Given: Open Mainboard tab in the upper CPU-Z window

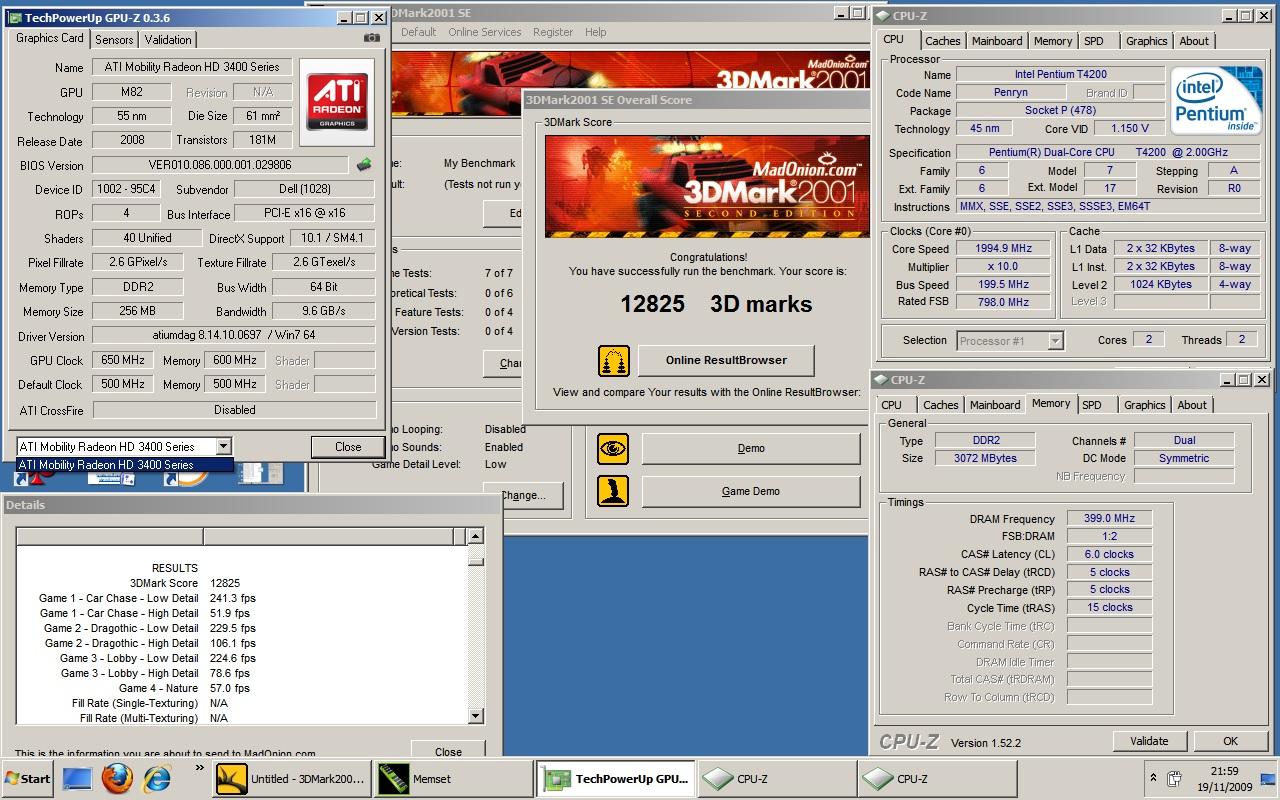Looking at the screenshot, I should [997, 41].
